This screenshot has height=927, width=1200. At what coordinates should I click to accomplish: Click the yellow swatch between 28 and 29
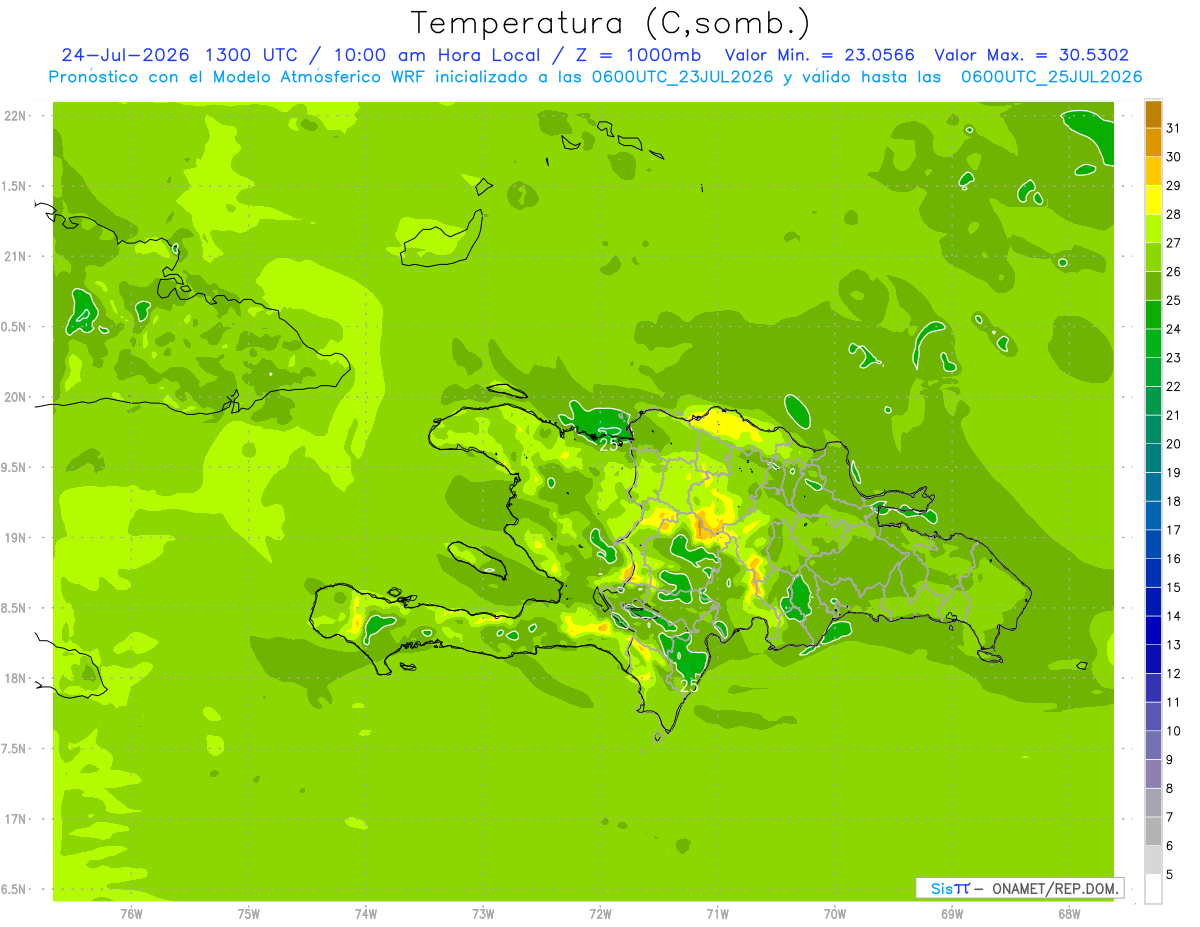pos(1153,200)
